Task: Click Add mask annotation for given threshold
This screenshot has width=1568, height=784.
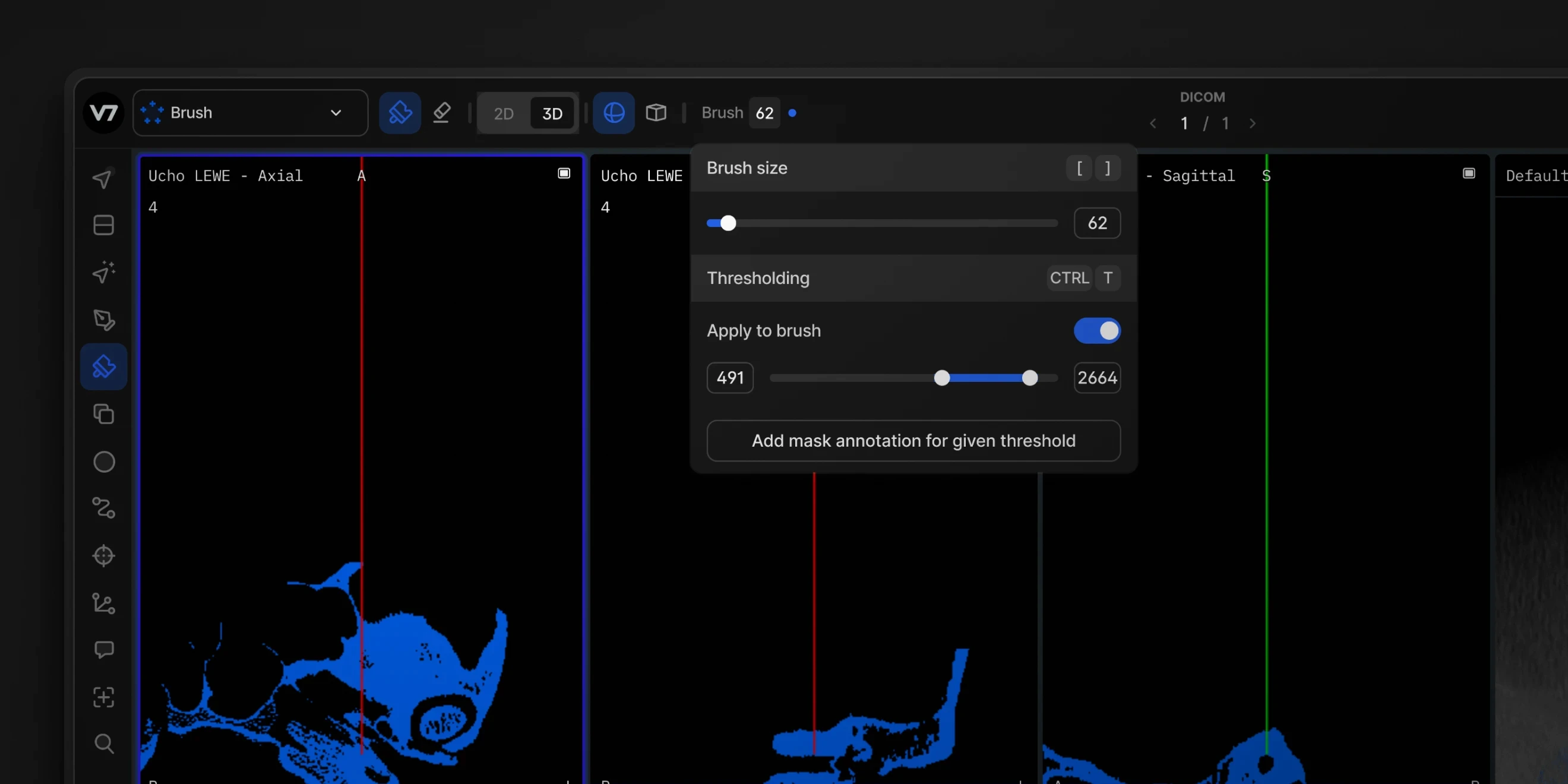Action: [x=913, y=441]
